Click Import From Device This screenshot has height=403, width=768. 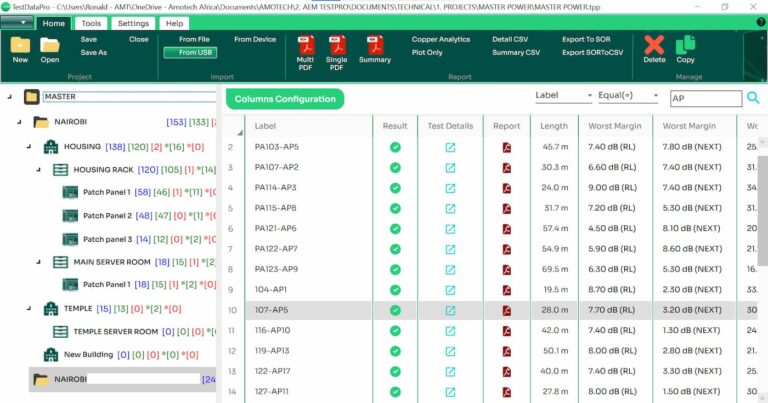[255, 39]
